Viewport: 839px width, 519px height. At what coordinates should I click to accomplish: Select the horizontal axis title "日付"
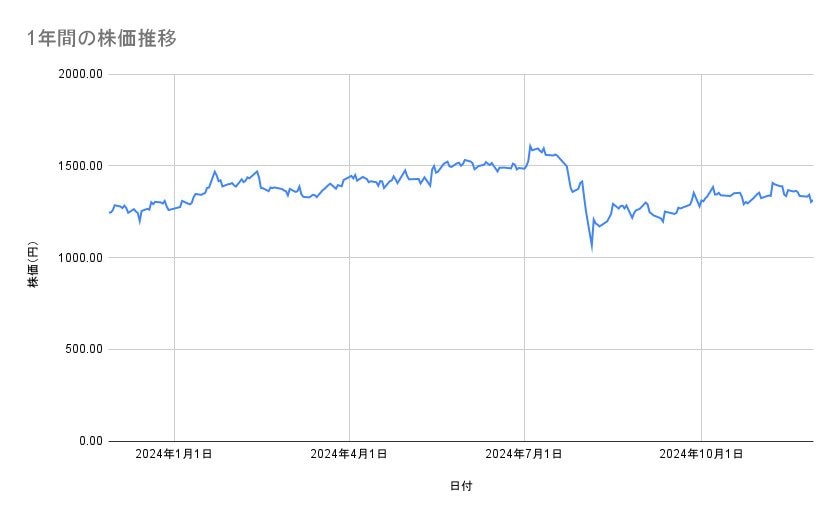461,486
